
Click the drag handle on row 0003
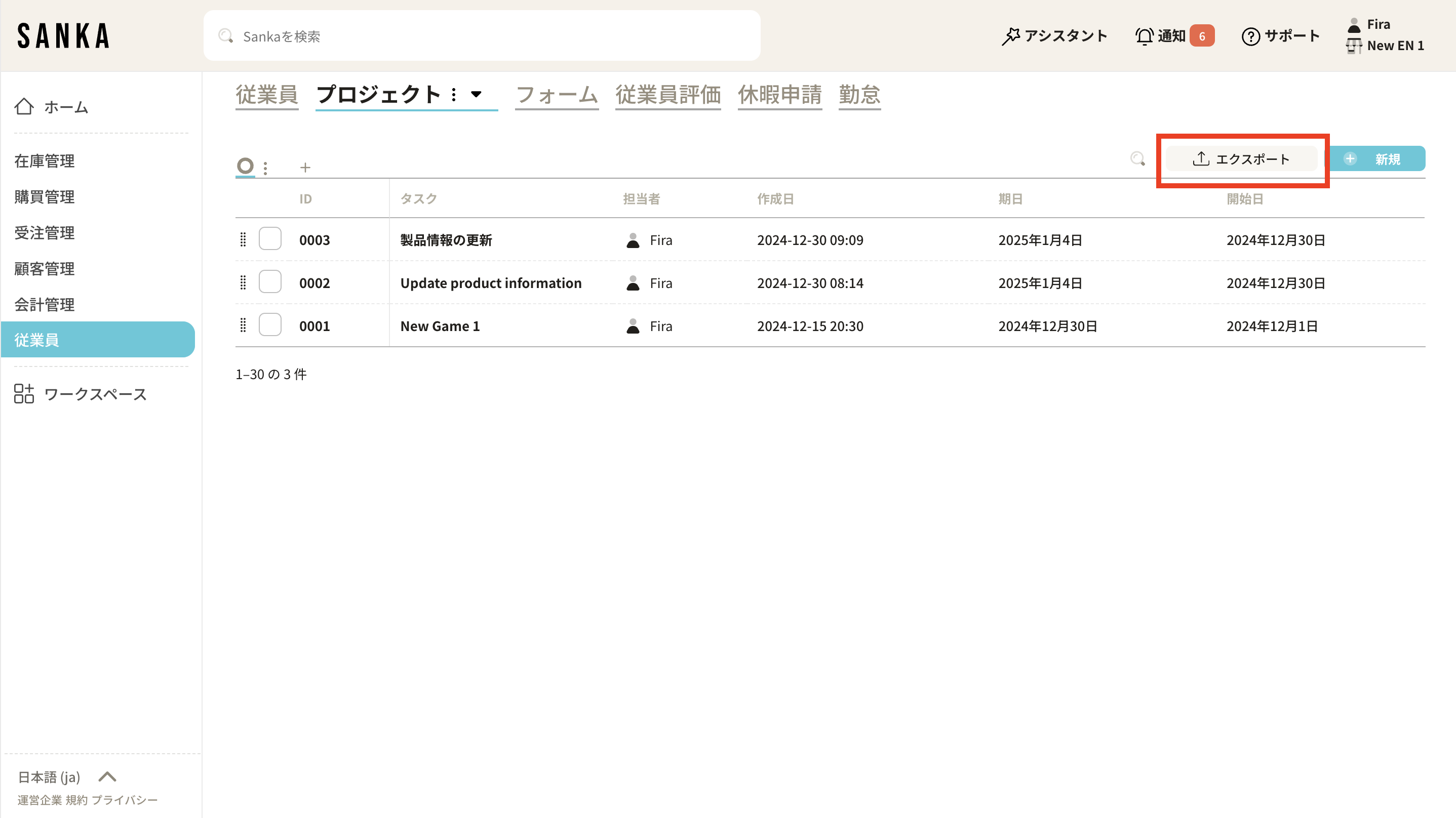(243, 239)
